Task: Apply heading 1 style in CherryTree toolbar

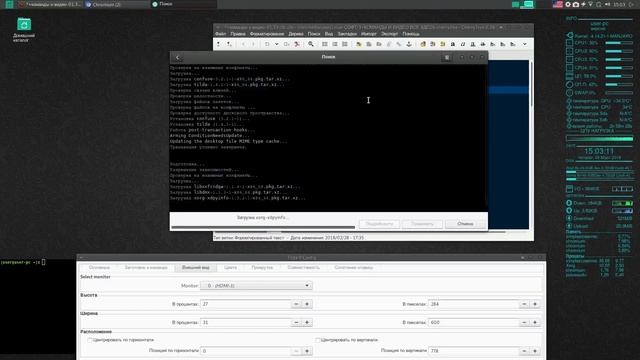Action: tap(493, 44)
